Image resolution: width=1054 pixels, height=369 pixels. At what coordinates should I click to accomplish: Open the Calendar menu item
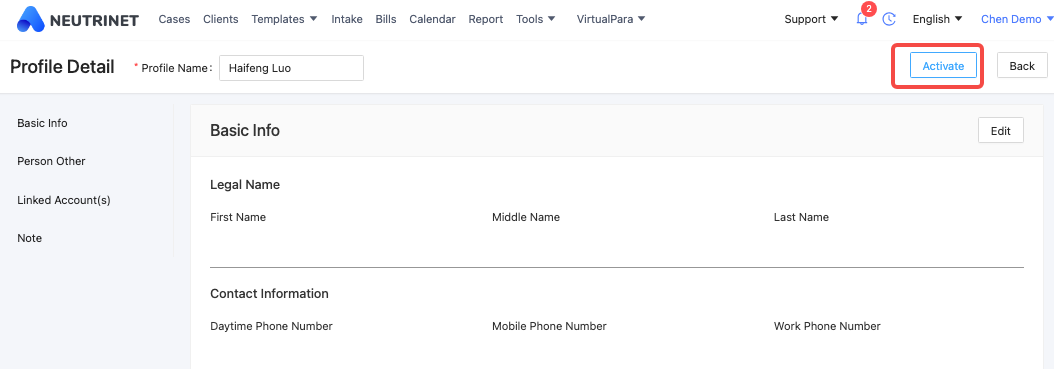(432, 19)
